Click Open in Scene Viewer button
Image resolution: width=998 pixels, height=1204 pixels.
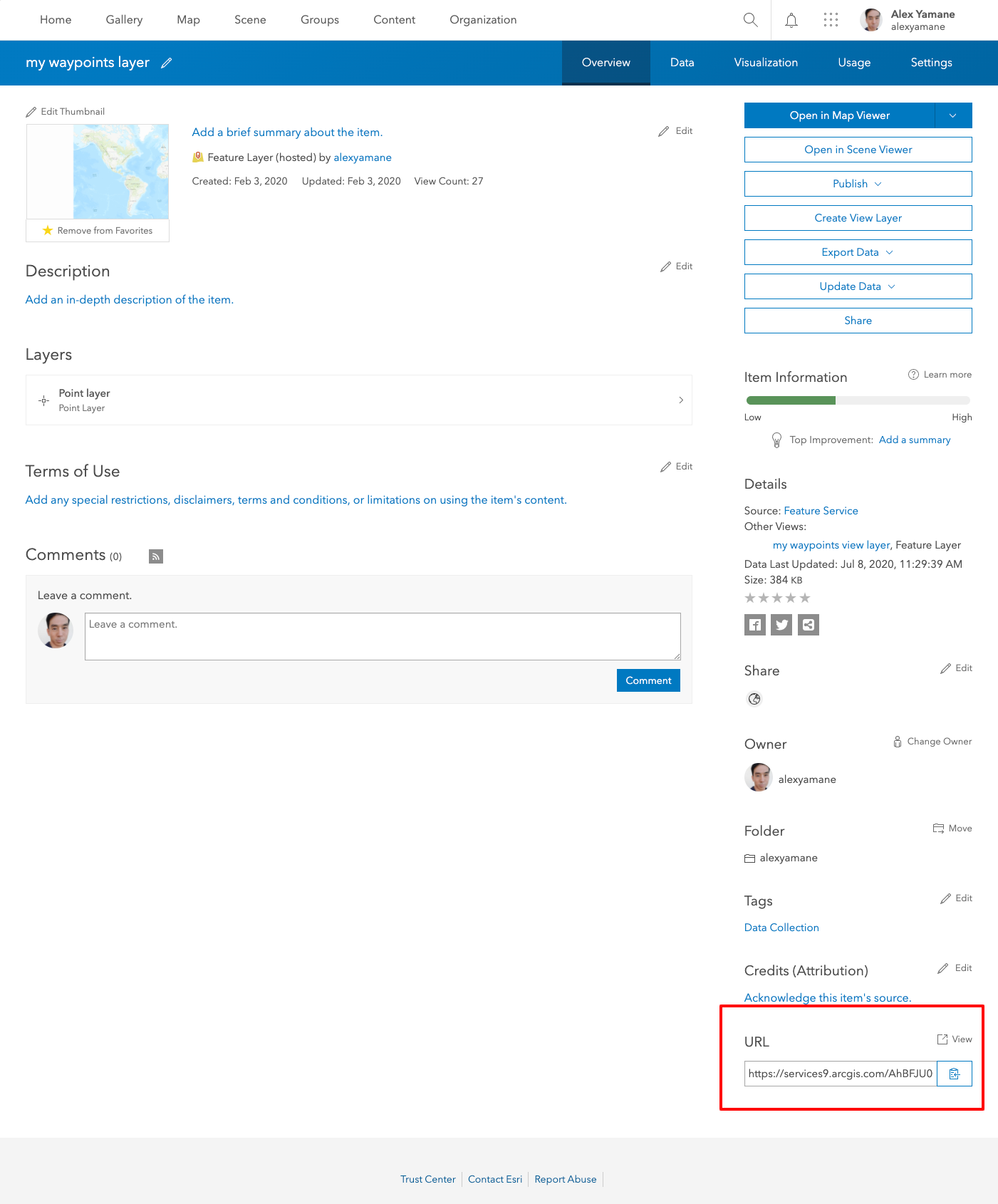(x=858, y=150)
